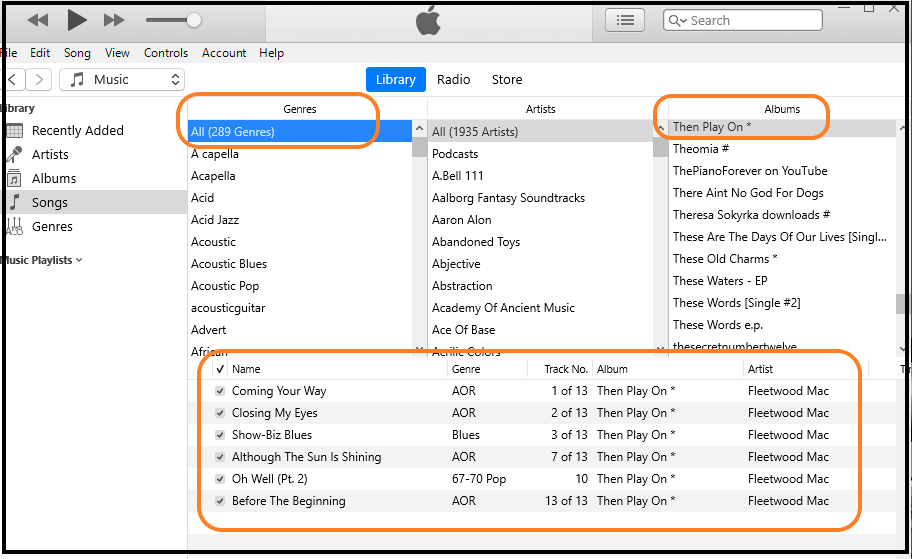
Task: Select the song Coming Your Way
Action: point(279,391)
